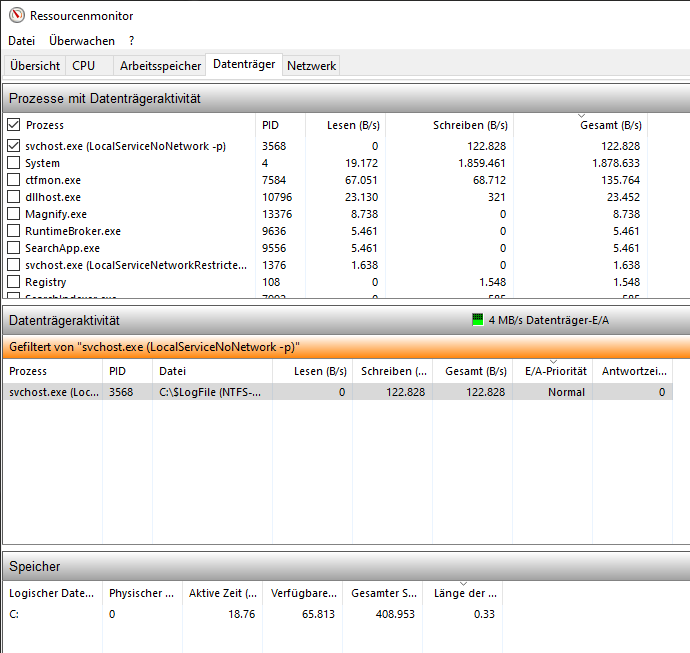Click the orange Gefiltert von filter bar
Image resolution: width=690 pixels, height=653 pixels.
[x=346, y=347]
